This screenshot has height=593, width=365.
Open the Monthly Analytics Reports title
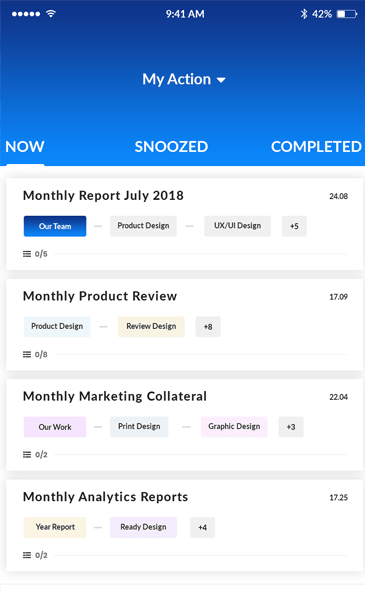click(x=106, y=497)
